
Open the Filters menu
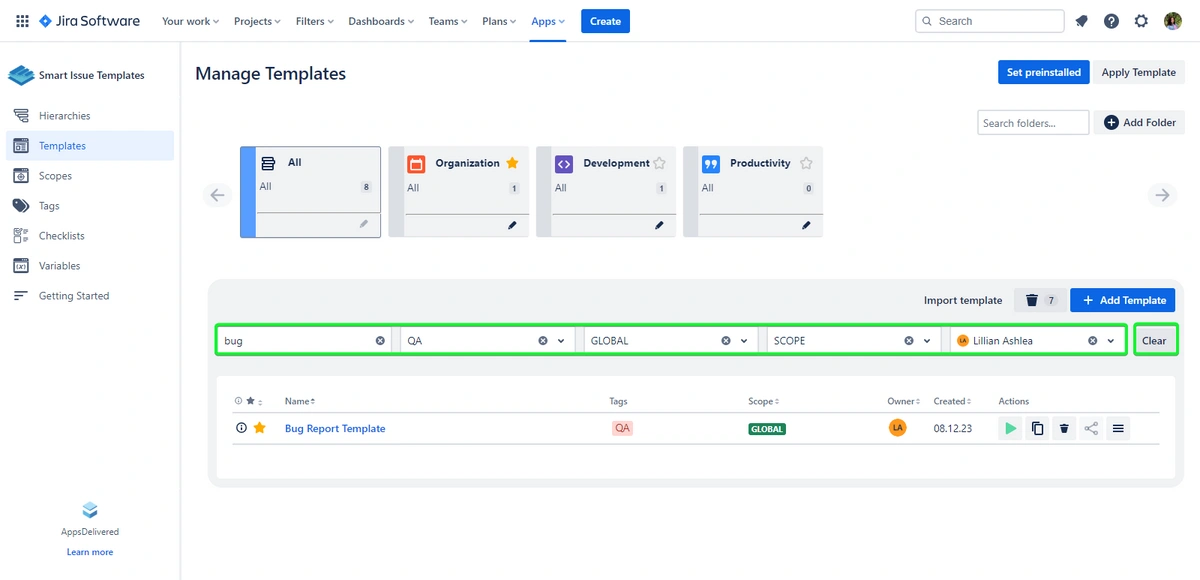[x=315, y=21]
